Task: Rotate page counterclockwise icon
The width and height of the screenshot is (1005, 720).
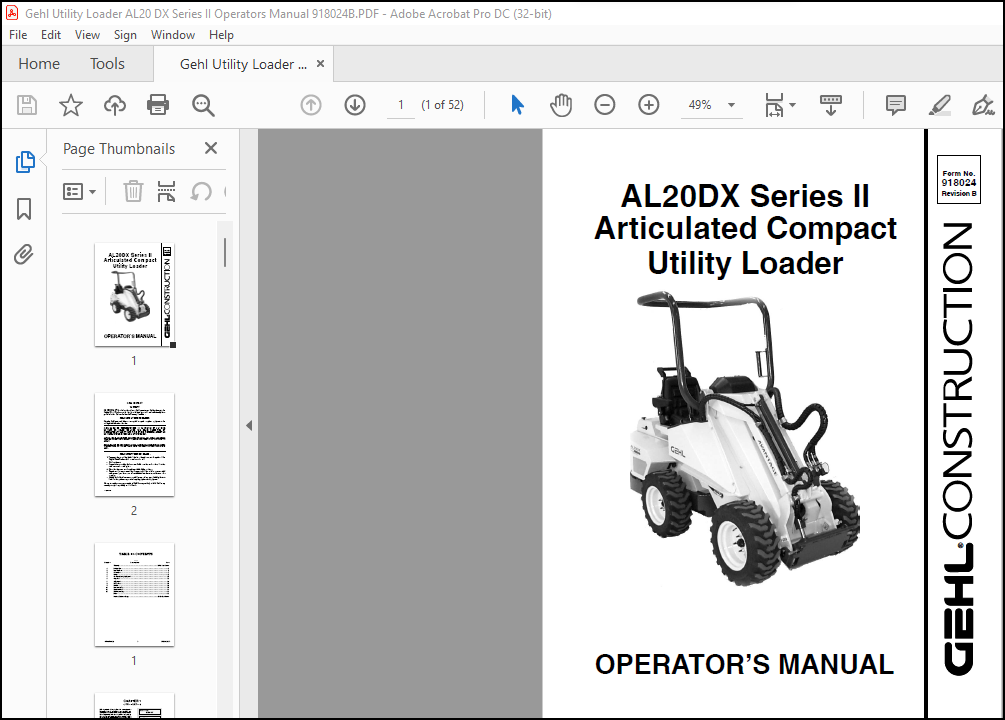Action: 201,191
